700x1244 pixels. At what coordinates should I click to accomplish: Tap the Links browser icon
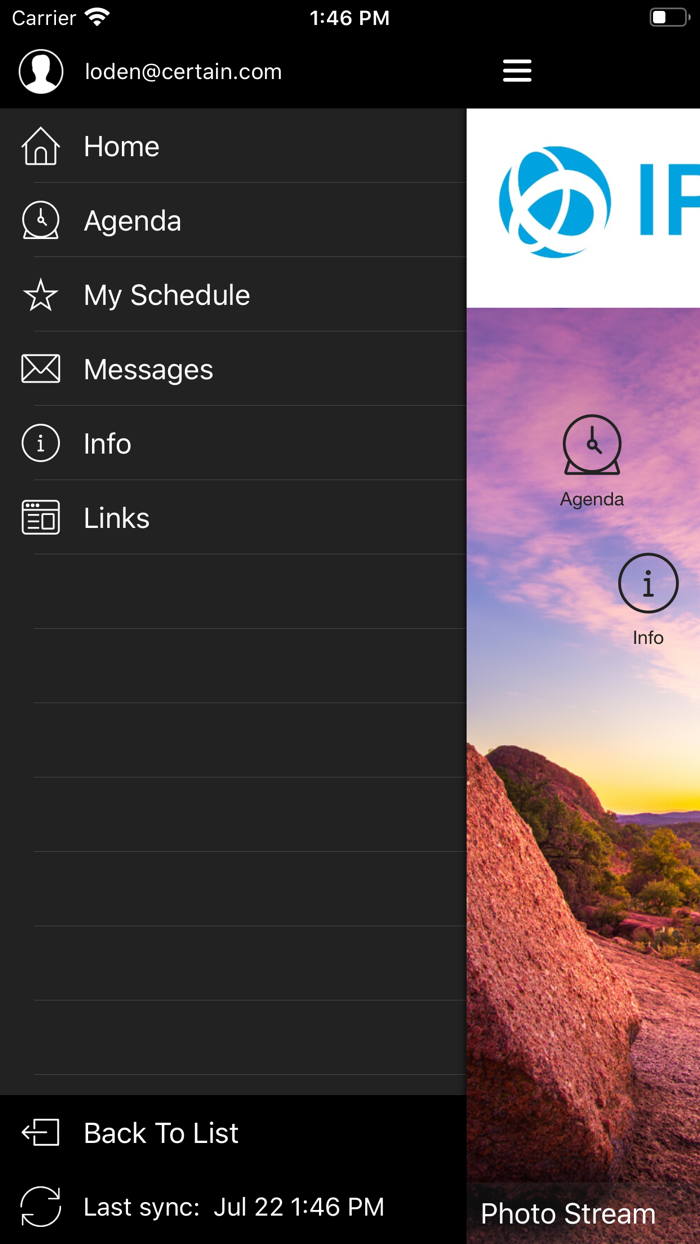click(41, 518)
